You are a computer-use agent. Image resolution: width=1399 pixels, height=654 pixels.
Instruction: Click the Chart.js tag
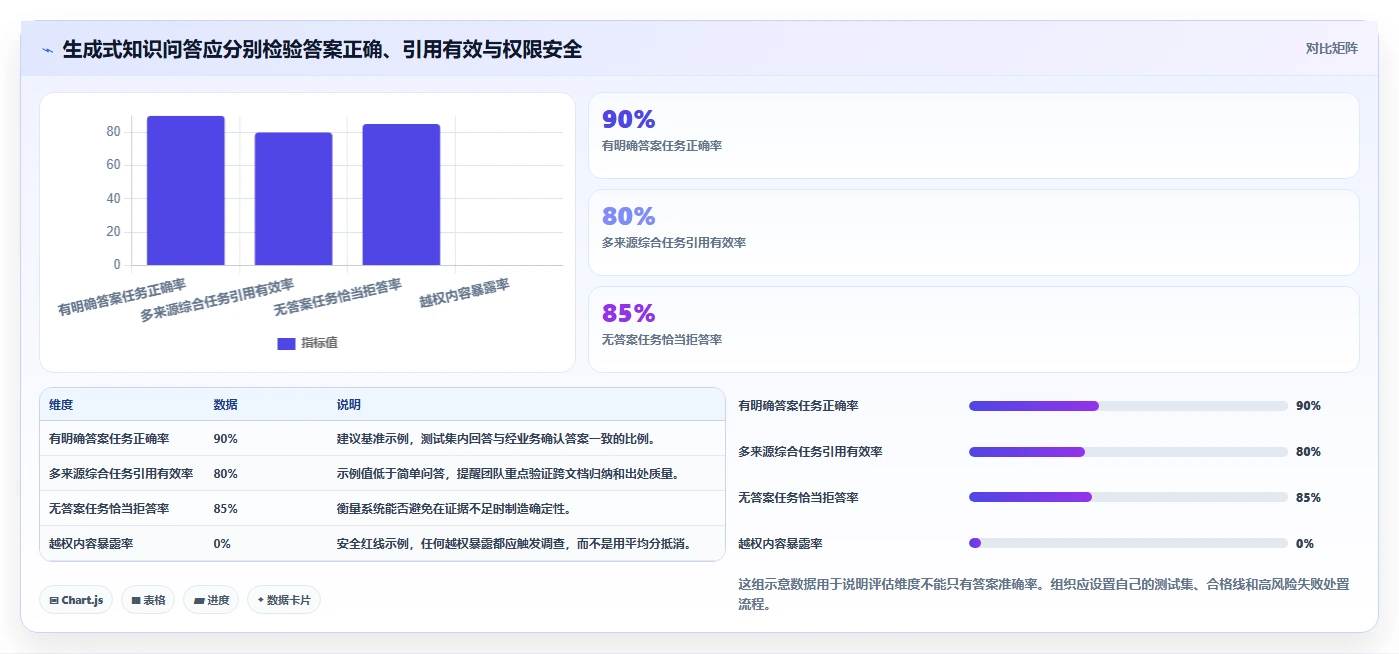[77, 600]
